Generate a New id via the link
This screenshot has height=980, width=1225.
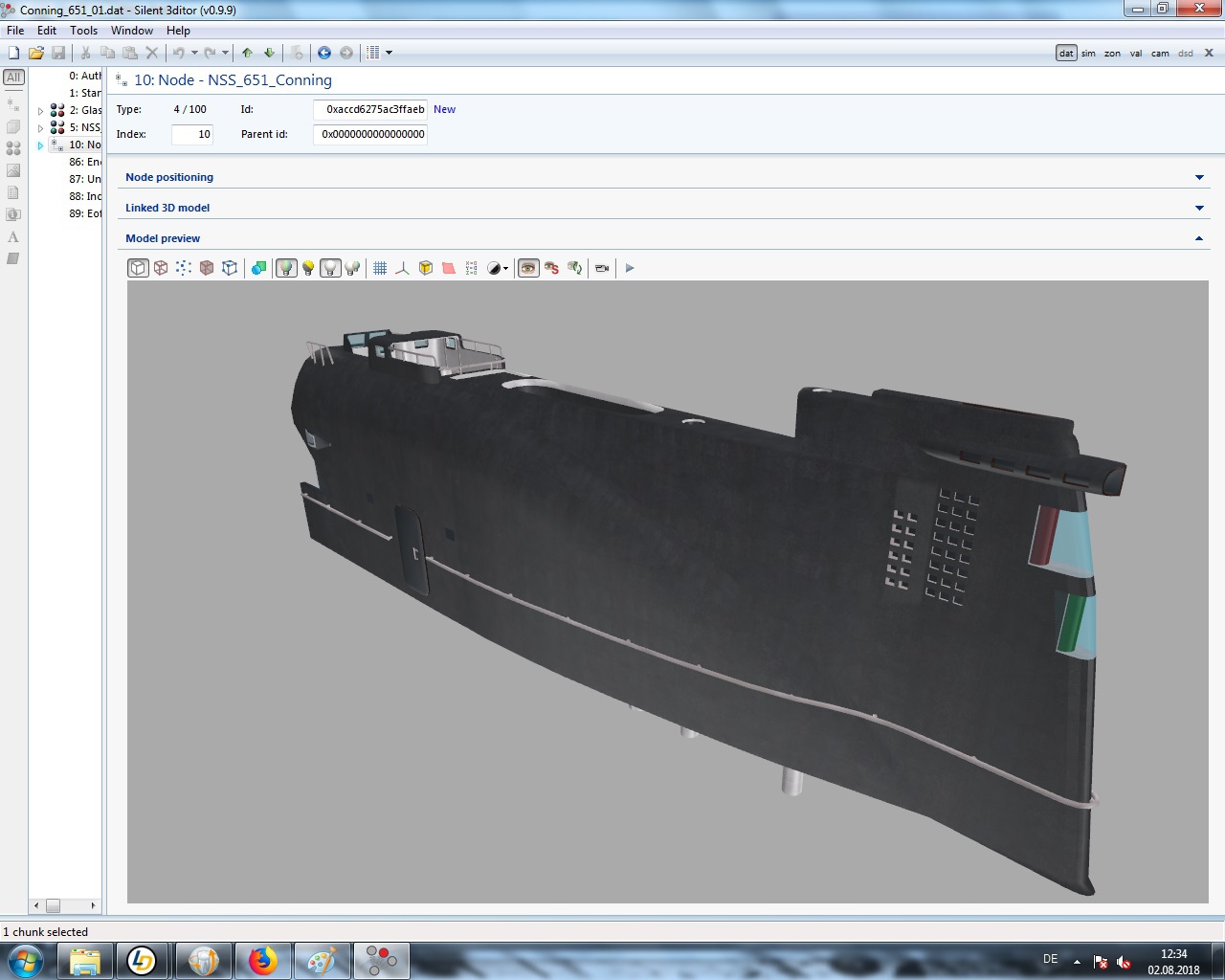click(444, 109)
